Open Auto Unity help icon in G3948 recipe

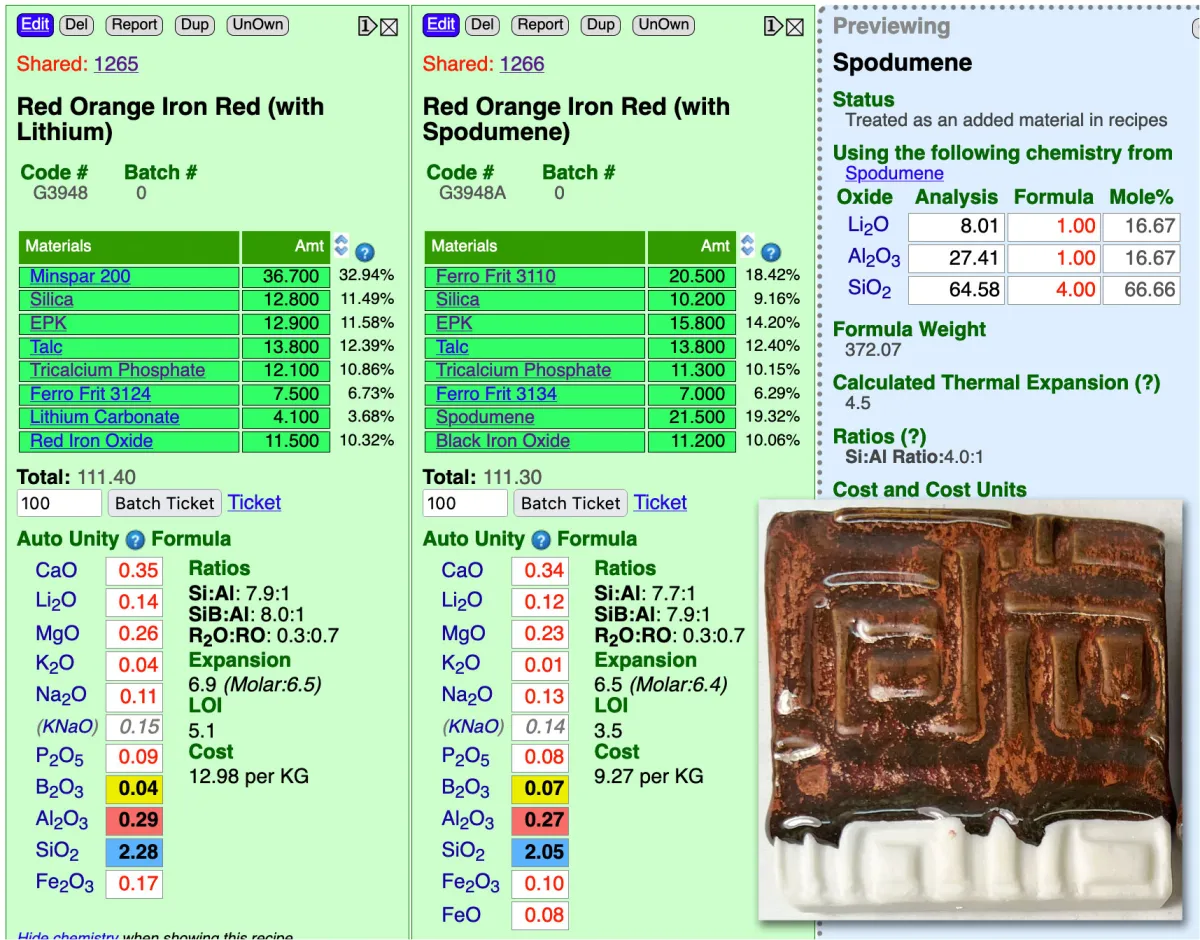click(136, 540)
